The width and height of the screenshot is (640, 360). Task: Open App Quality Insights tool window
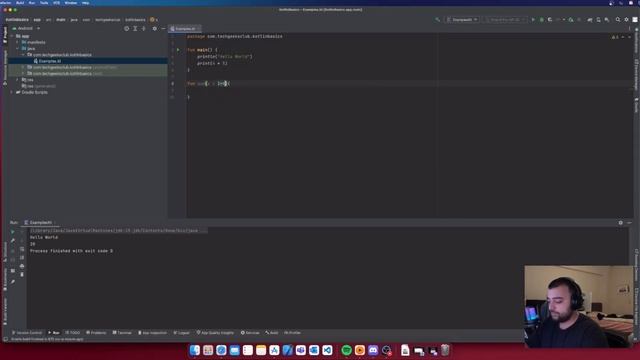[x=215, y=333]
